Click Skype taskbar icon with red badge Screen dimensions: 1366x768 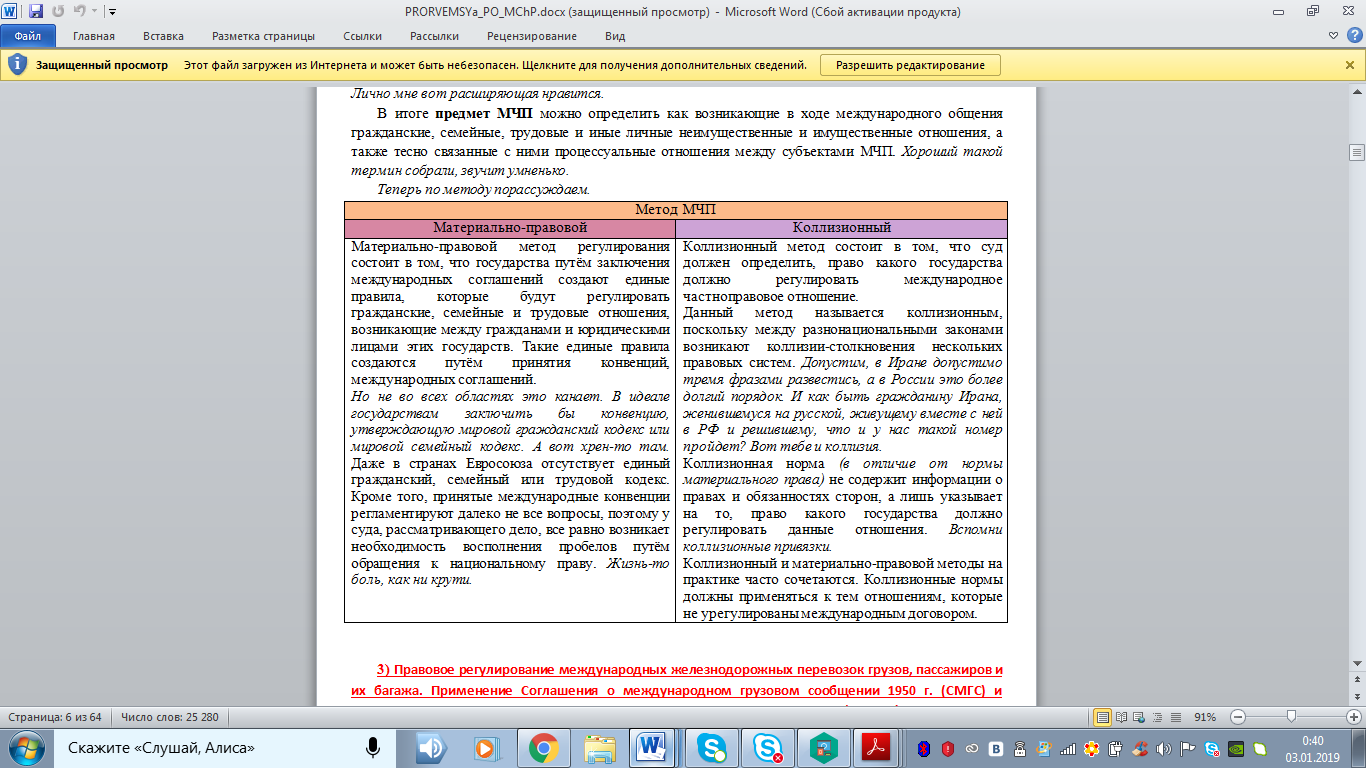coord(768,748)
